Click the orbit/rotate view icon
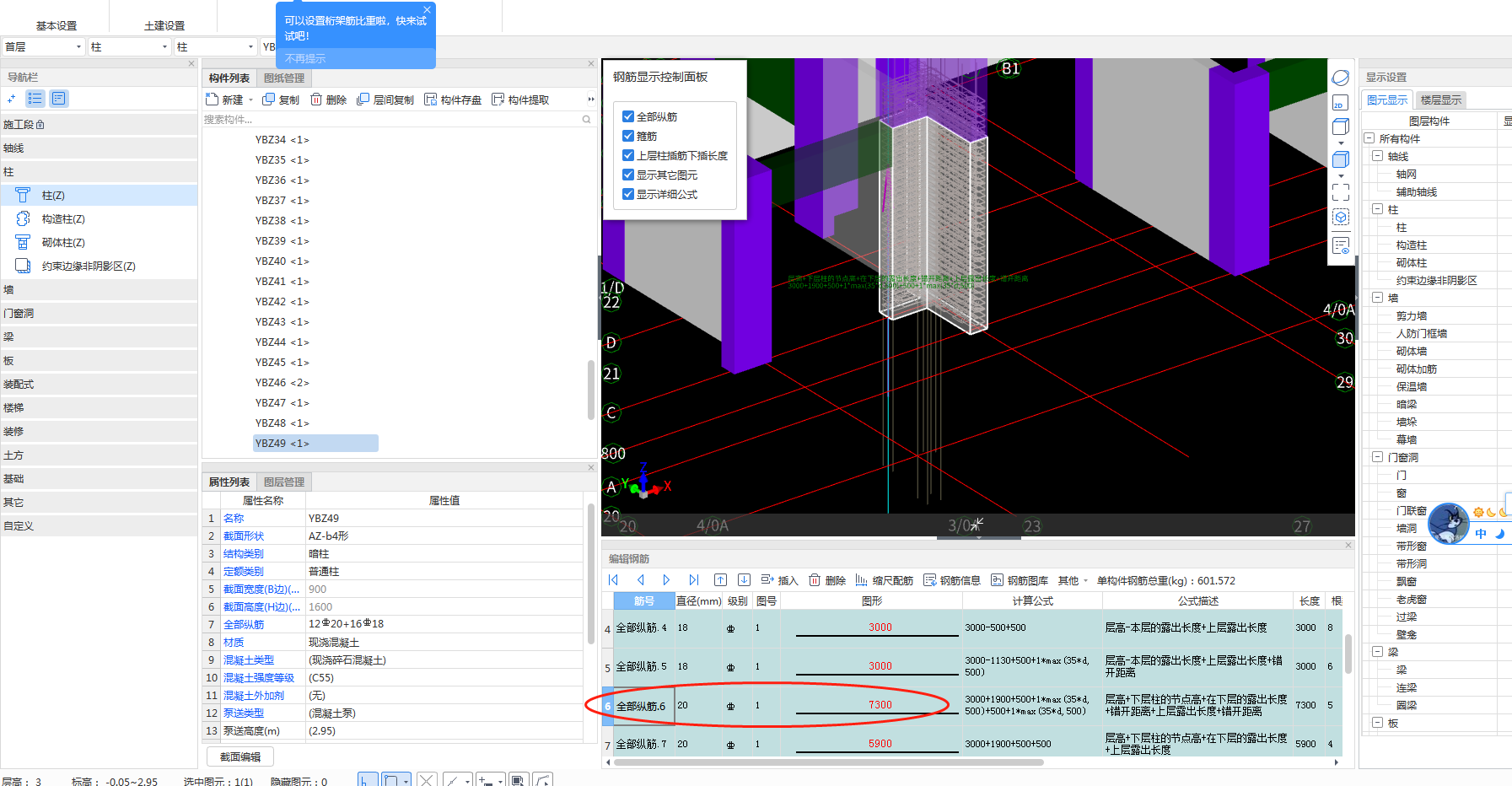Viewport: 1512px width, 786px height. coord(1341,78)
